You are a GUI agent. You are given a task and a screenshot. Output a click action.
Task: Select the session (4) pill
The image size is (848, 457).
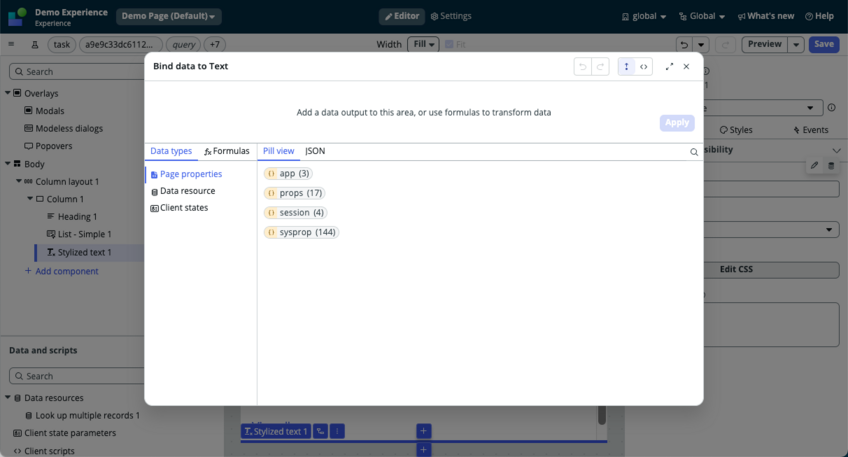pyautogui.click(x=295, y=213)
